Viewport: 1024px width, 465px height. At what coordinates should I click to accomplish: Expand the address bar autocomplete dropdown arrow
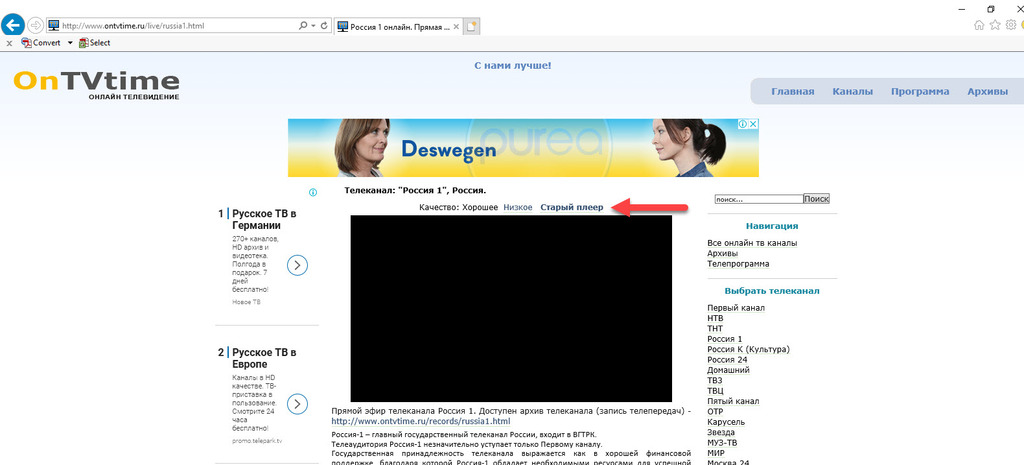313,25
